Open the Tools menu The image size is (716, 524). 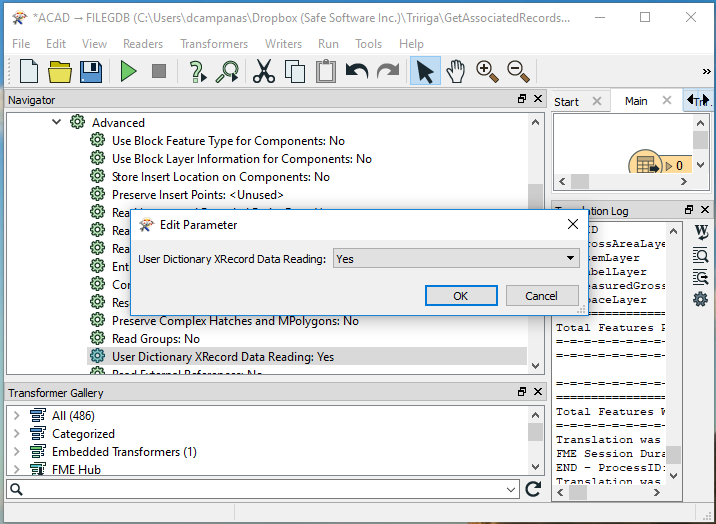point(368,44)
